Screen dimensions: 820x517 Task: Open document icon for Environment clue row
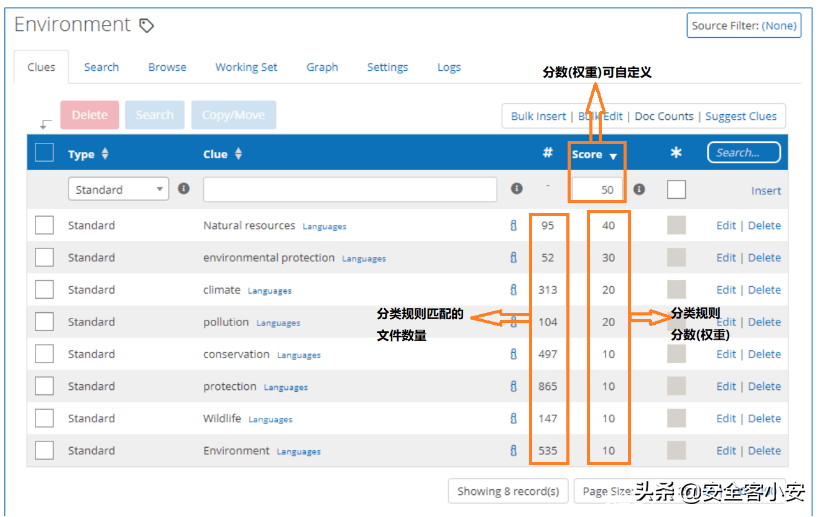pyautogui.click(x=514, y=451)
